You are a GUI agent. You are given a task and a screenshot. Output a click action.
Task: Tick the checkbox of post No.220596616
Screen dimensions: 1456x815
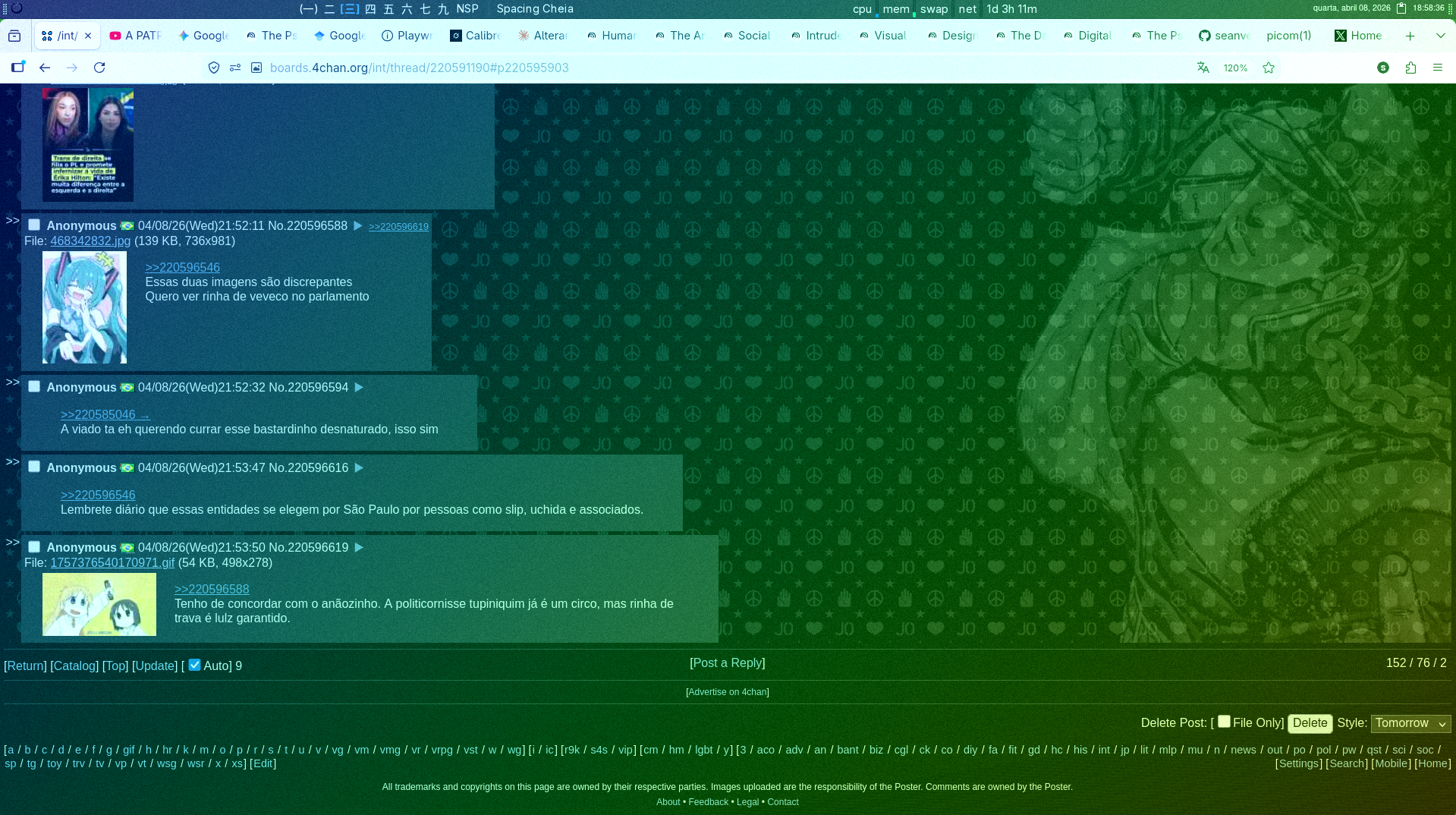34,467
